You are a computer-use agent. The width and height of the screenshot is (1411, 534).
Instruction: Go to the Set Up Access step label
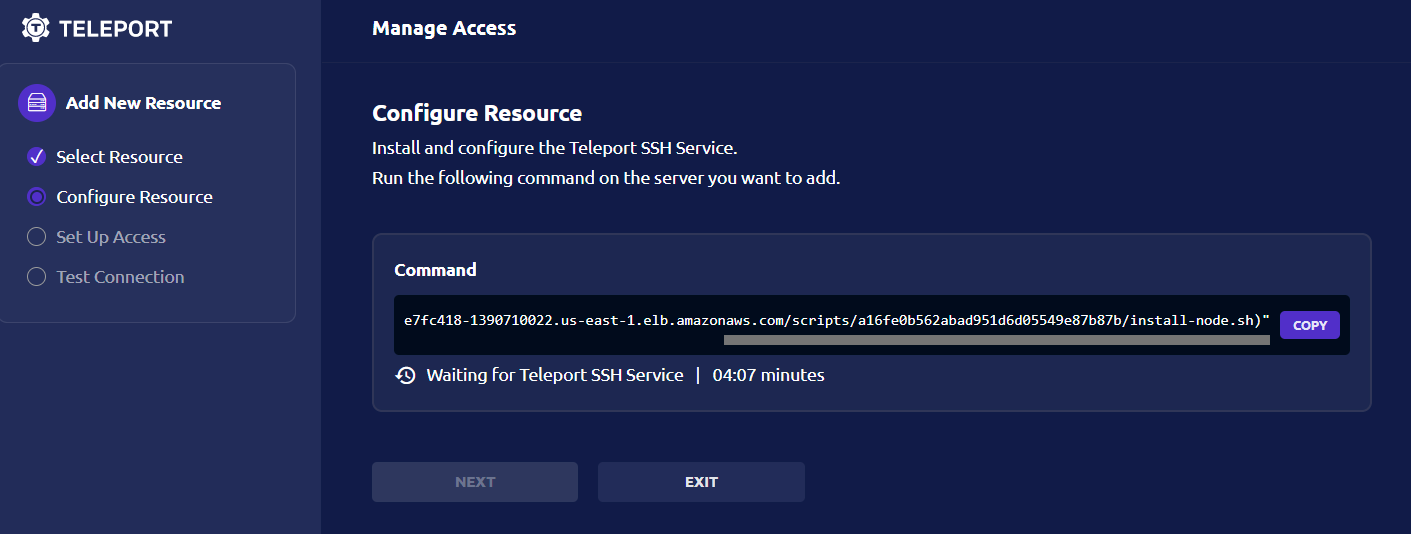point(111,237)
